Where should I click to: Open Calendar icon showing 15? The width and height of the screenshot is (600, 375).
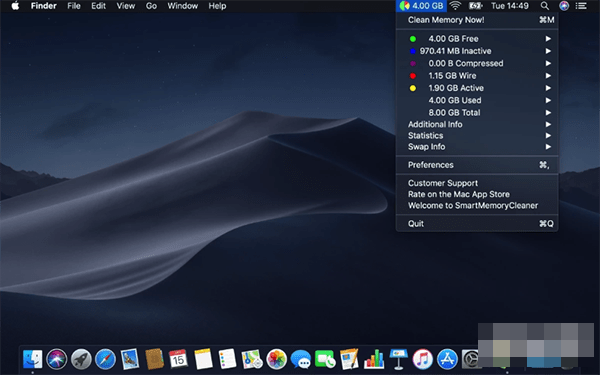178,359
